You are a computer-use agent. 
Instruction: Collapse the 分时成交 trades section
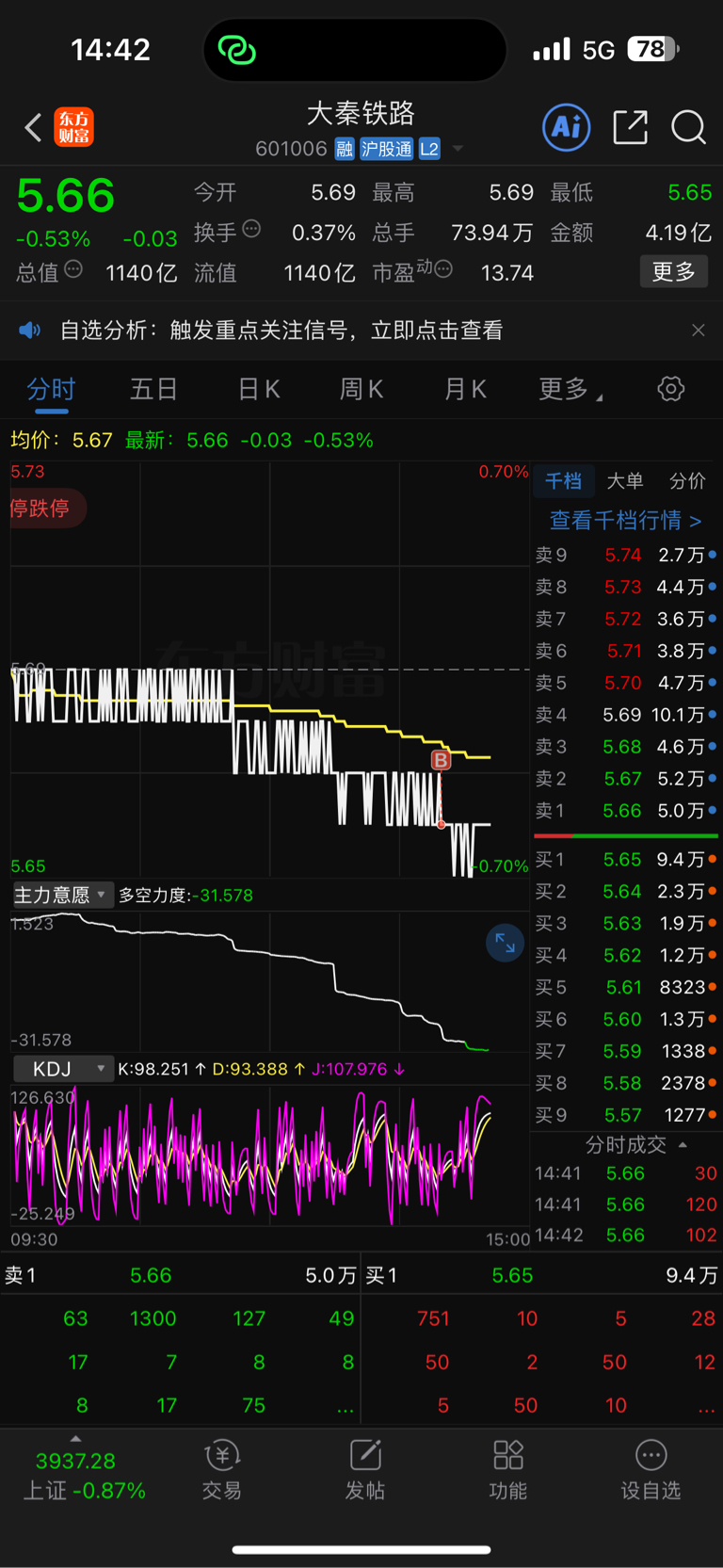[x=635, y=1145]
